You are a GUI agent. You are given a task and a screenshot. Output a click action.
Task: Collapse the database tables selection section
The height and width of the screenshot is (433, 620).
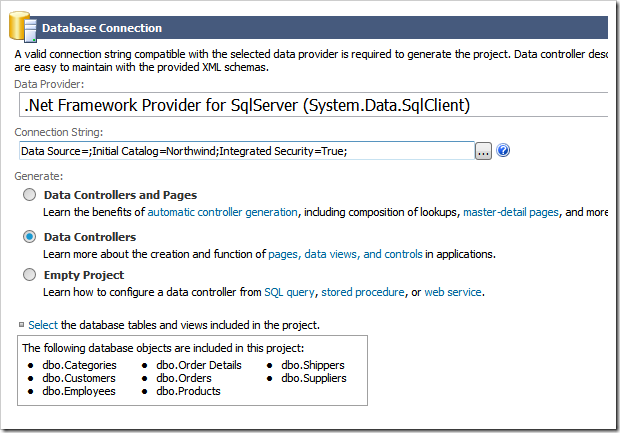click(x=22, y=325)
